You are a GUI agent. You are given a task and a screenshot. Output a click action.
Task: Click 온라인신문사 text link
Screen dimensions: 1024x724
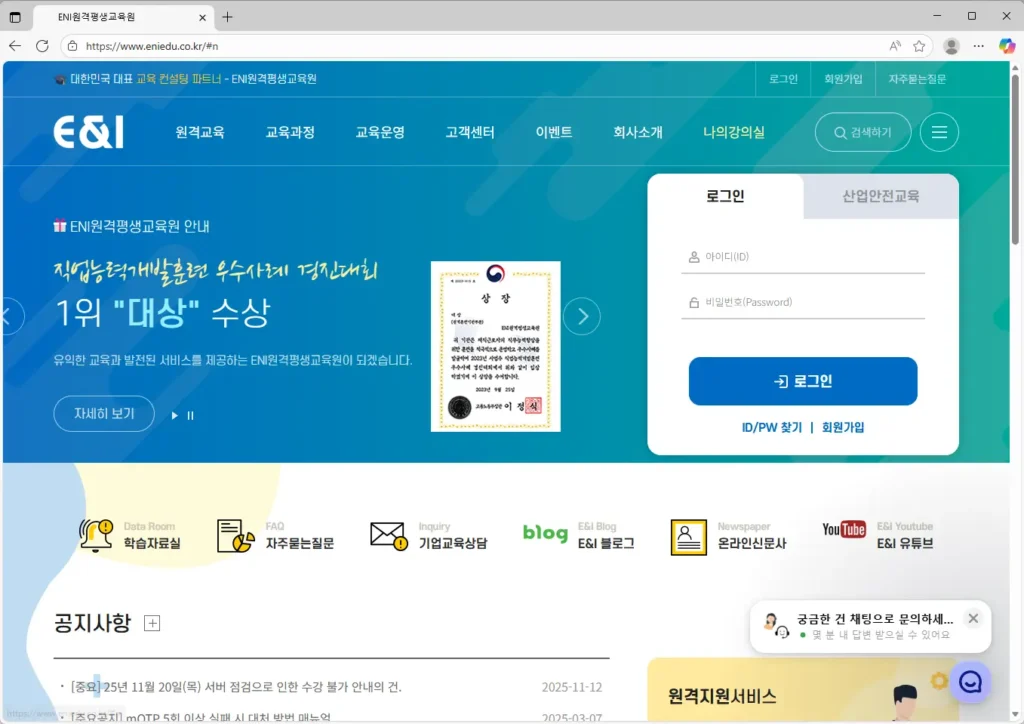[x=752, y=543]
